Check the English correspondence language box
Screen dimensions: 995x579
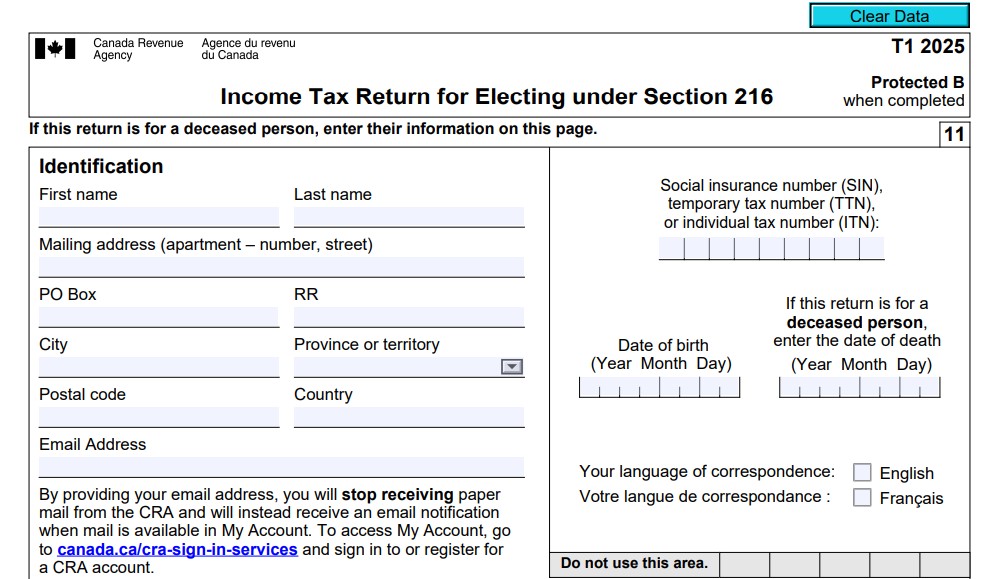click(861, 470)
